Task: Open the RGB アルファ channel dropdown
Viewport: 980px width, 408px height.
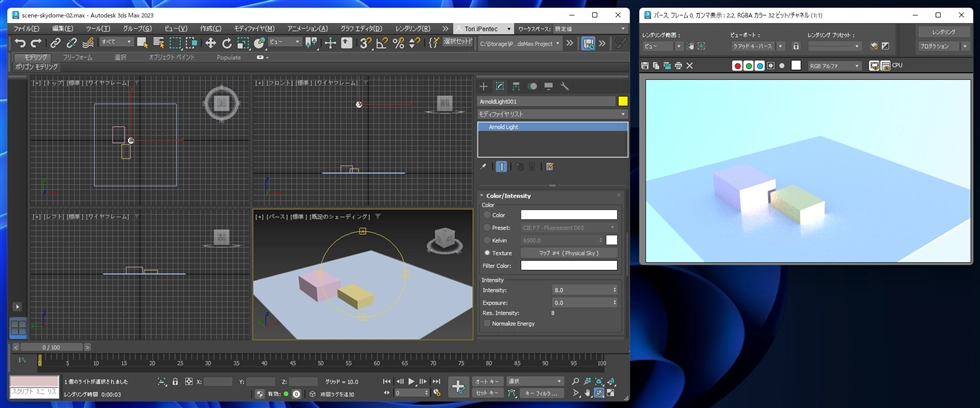Action: click(x=834, y=66)
